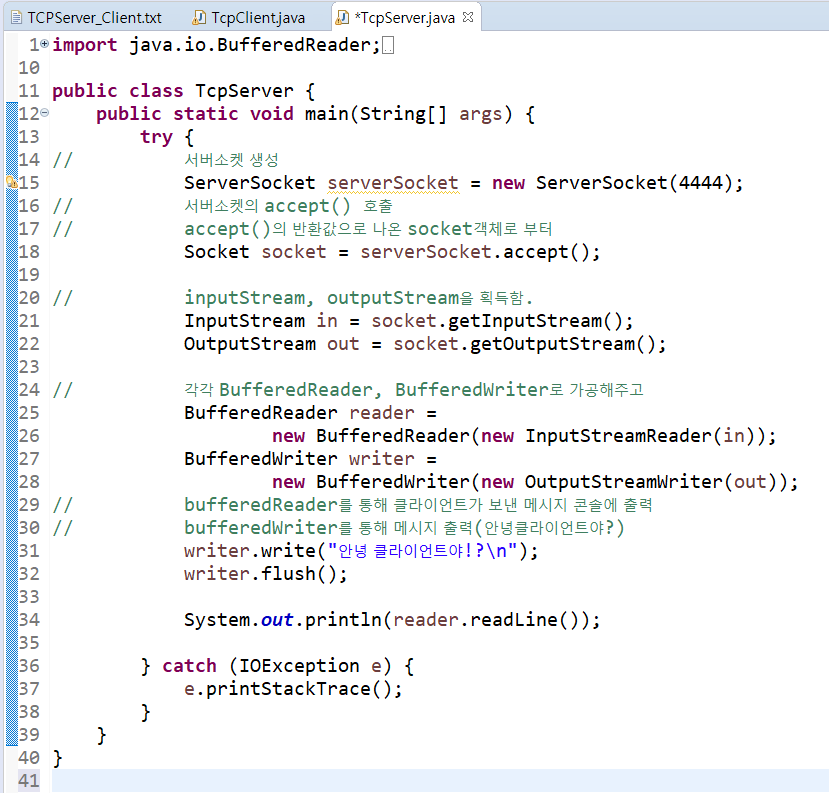Select the *TcpServer.java editor tab
This screenshot has height=793, width=829.
click(x=404, y=17)
